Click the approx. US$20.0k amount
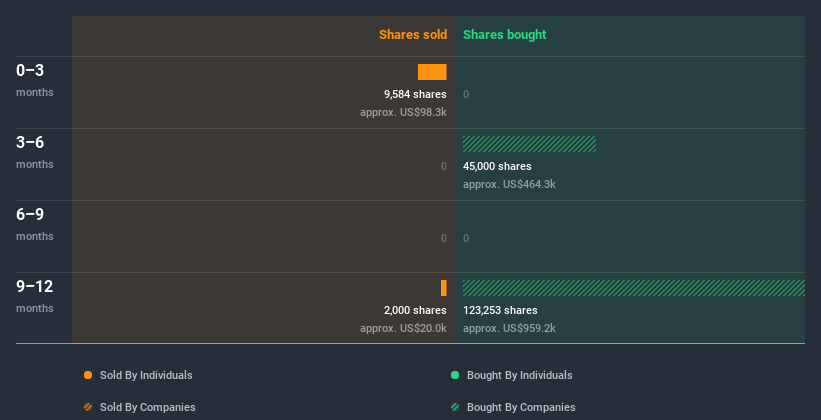This screenshot has height=420, width=821. tap(403, 328)
